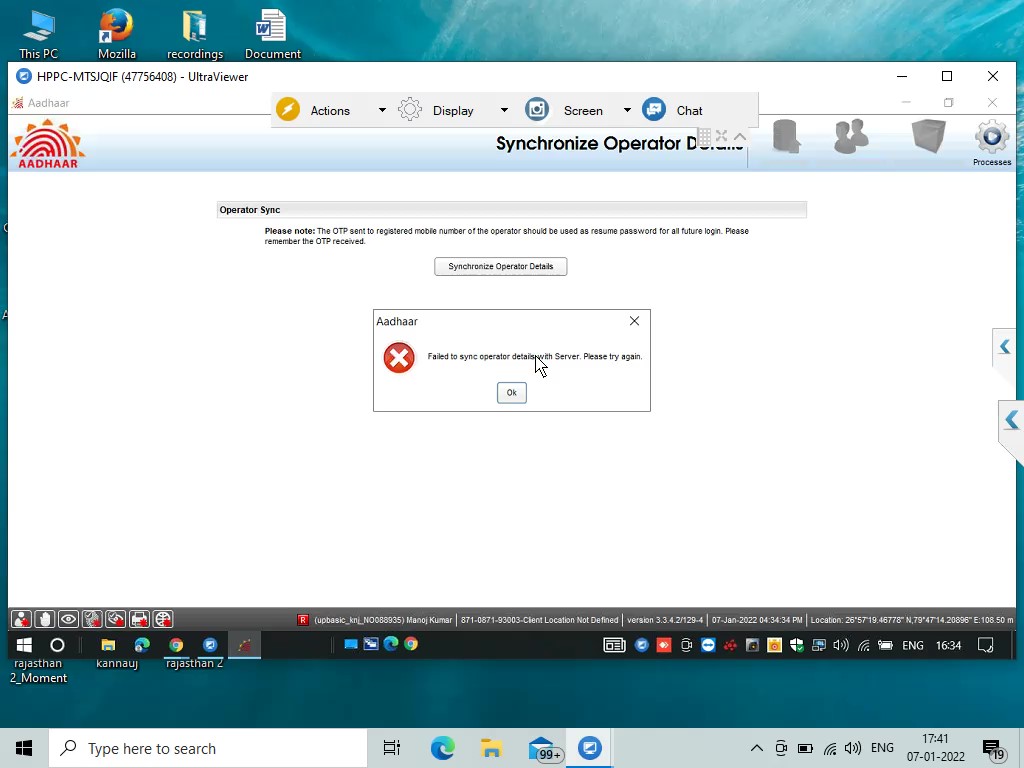The image size is (1024, 768).
Task: Open the UltraViewer Actions menu
Action: [x=330, y=110]
